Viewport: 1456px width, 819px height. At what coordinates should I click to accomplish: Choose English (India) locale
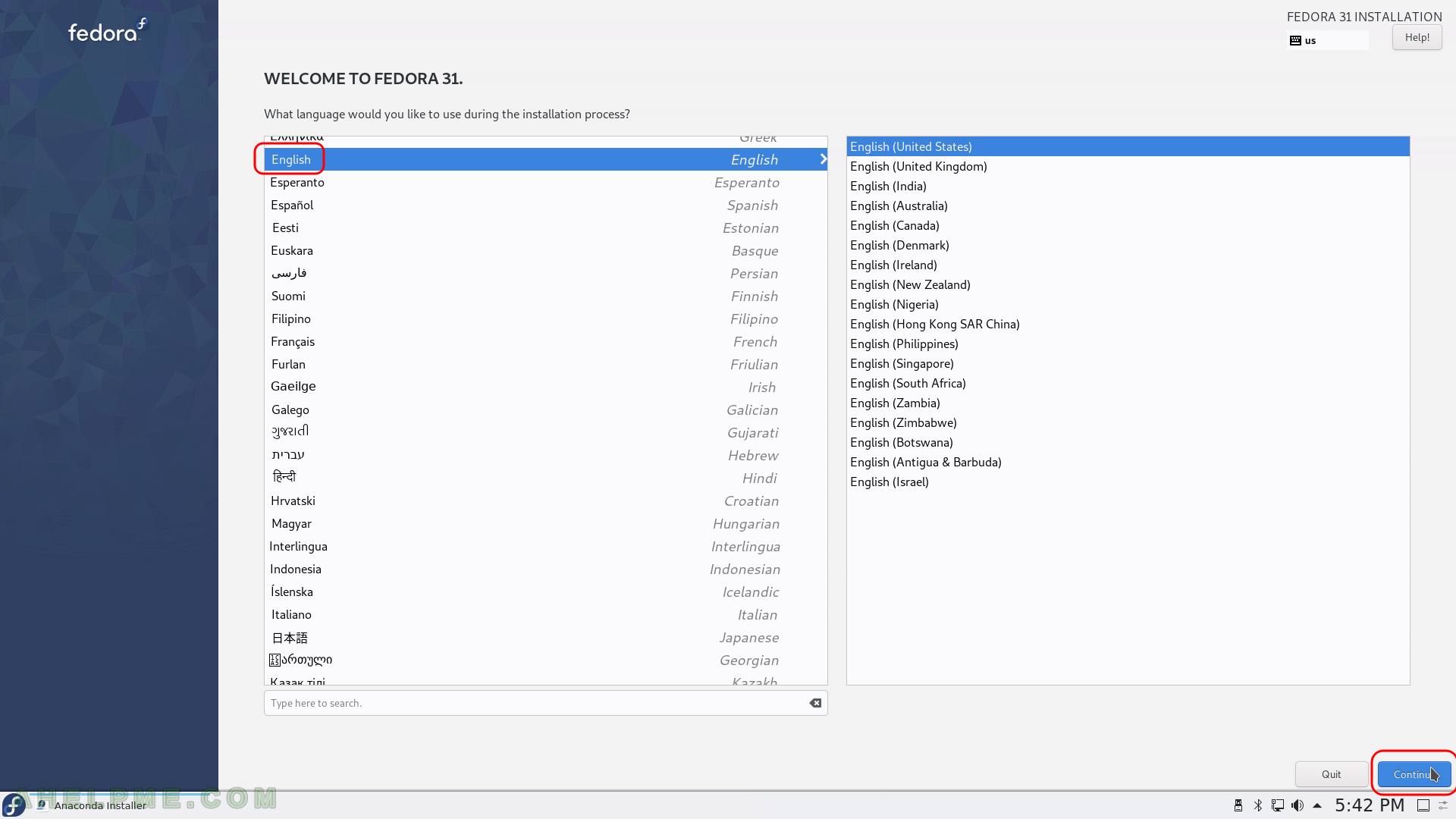tap(1128, 186)
